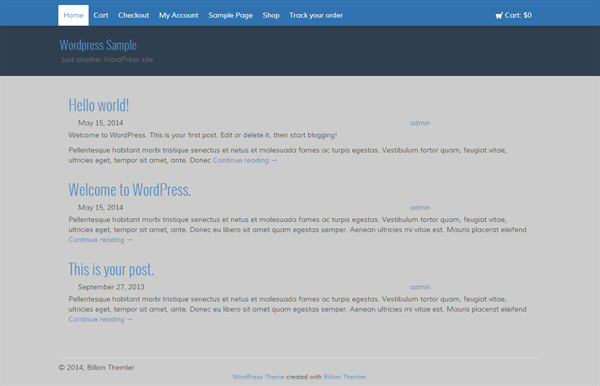The image size is (600, 386).
Task: Click admin author link under This is your post.
Action: pyautogui.click(x=420, y=287)
